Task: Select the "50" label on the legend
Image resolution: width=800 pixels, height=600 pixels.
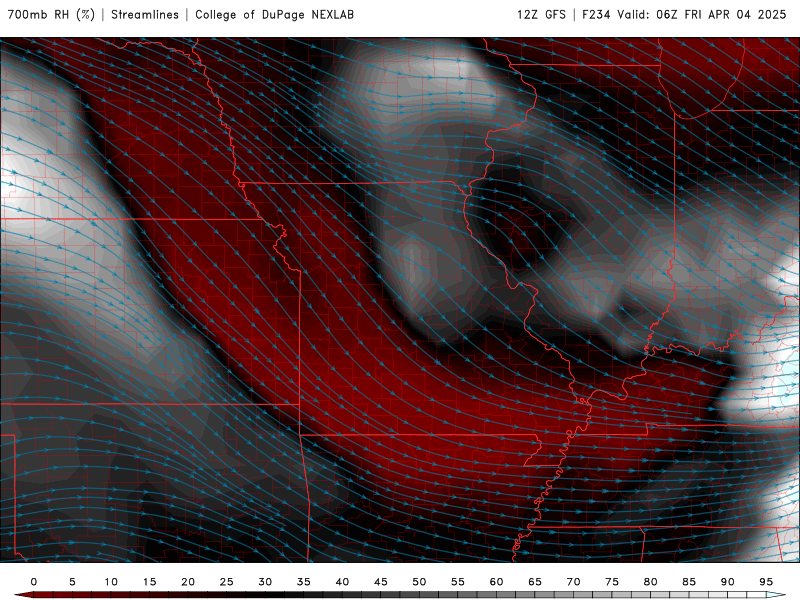Action: [x=419, y=582]
